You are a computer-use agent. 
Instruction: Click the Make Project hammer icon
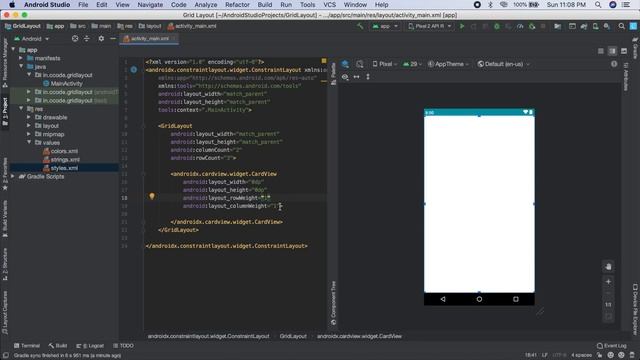coord(360,26)
